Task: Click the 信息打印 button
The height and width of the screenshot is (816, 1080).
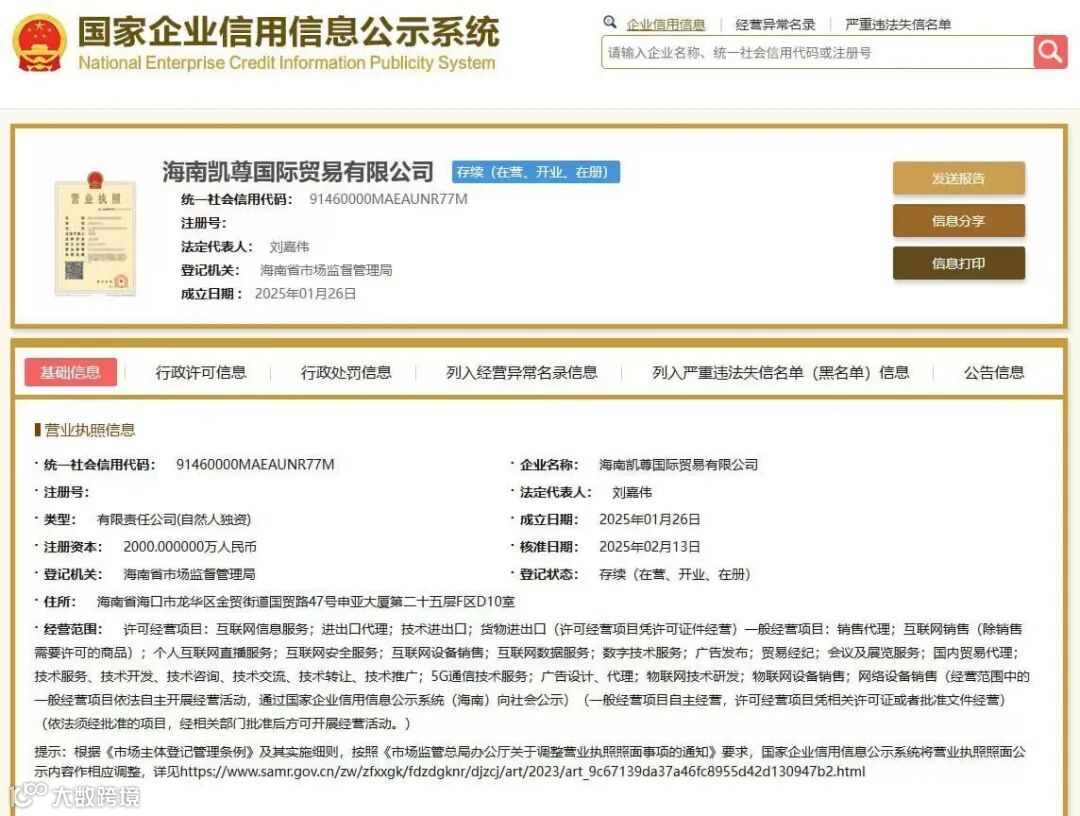Action: click(x=959, y=263)
